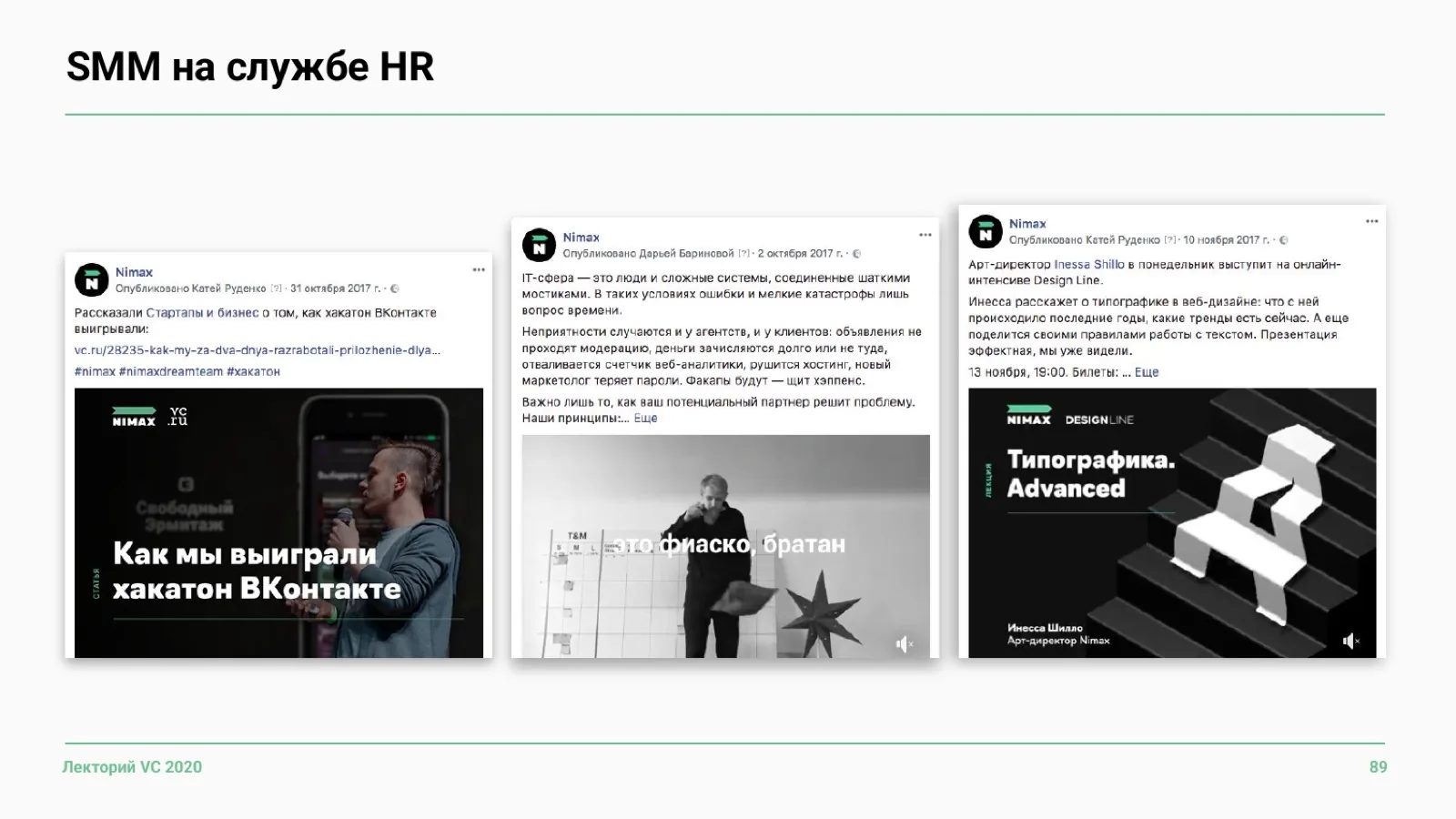Click the #nimaxdreamteam hashtag
Screen dimensions: 1456x819
171,371
